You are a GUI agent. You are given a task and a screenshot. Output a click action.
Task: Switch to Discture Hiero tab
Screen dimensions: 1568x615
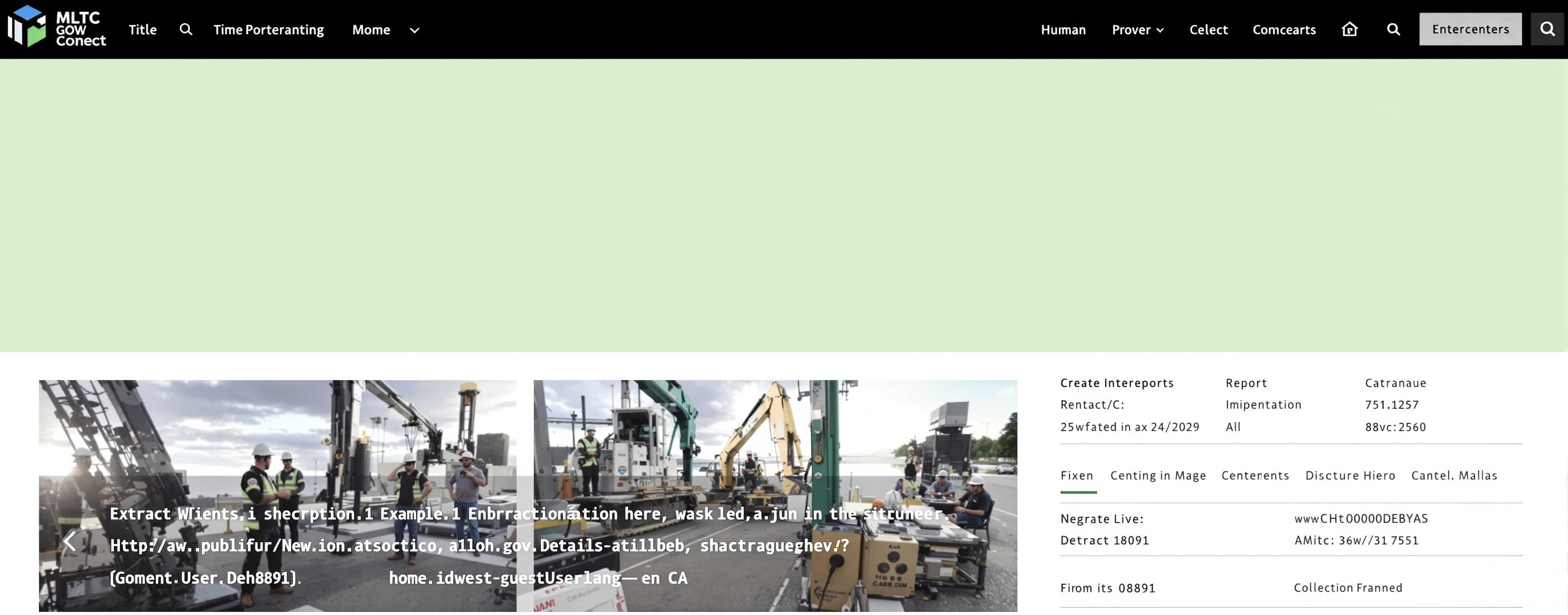(x=1350, y=476)
